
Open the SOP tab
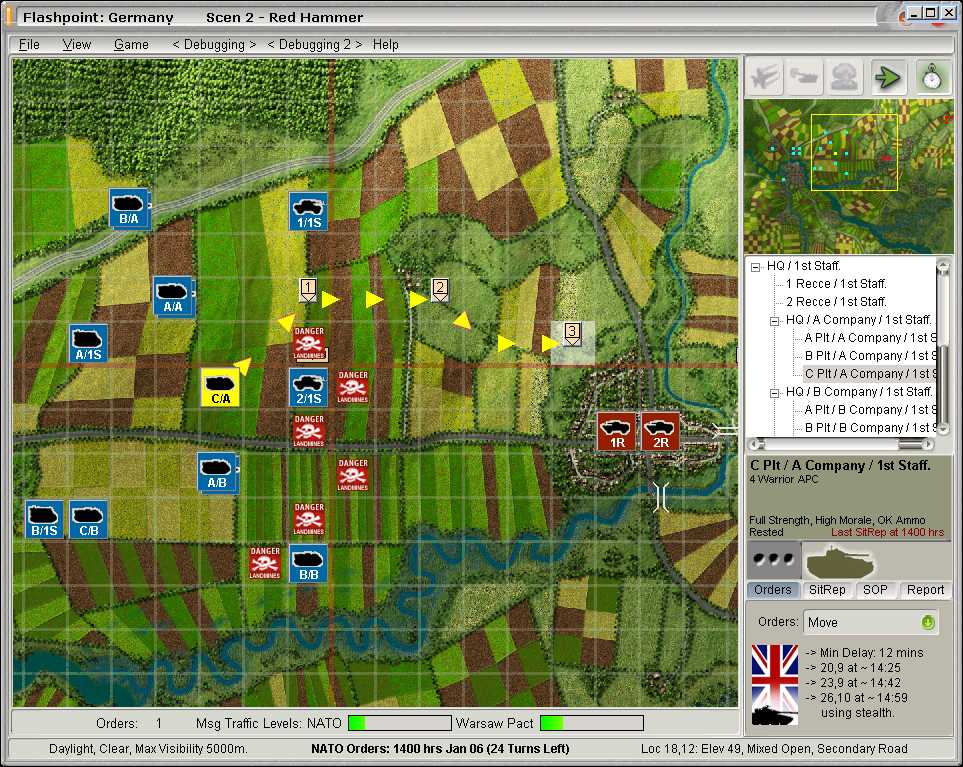[x=875, y=590]
